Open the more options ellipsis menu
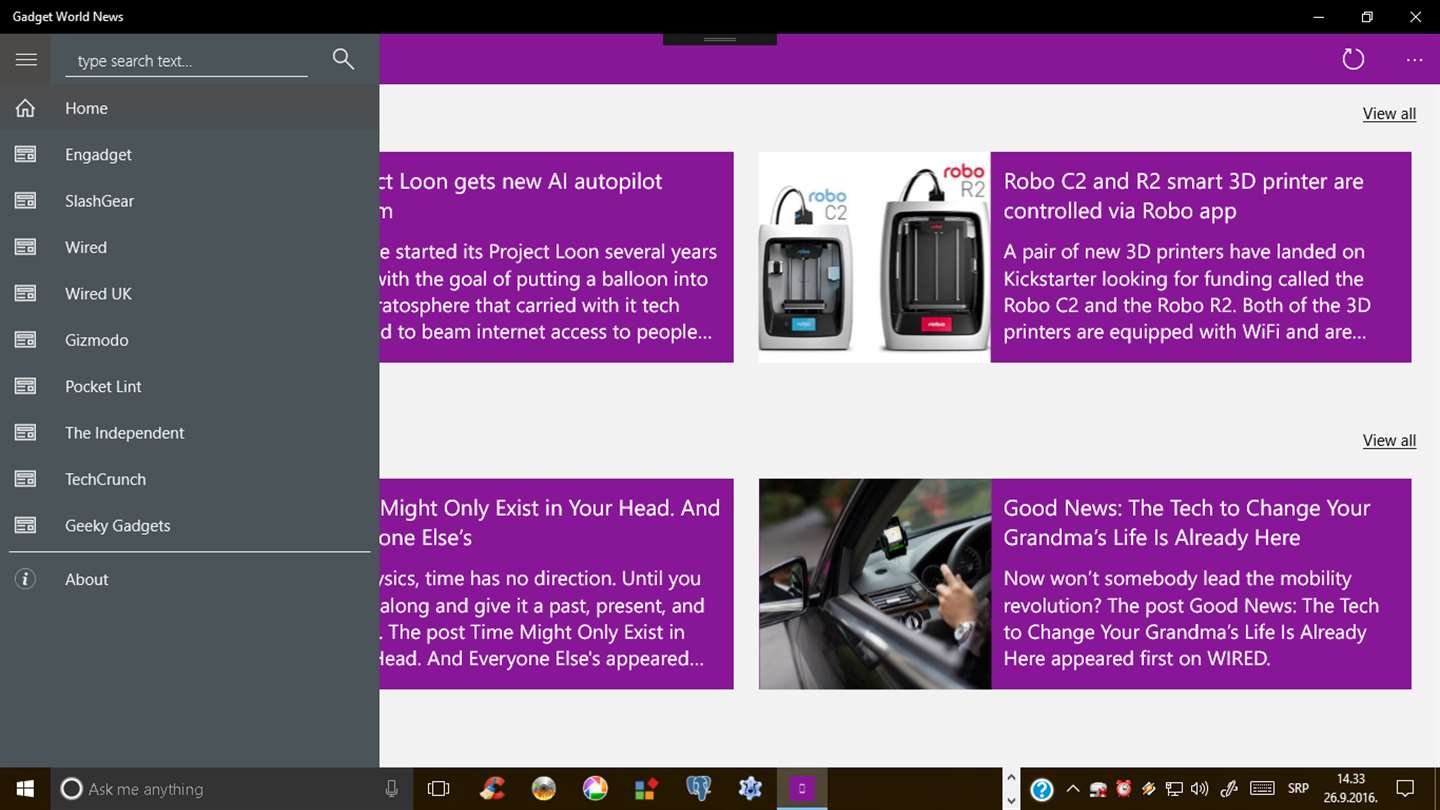This screenshot has height=810, width=1440. point(1414,60)
